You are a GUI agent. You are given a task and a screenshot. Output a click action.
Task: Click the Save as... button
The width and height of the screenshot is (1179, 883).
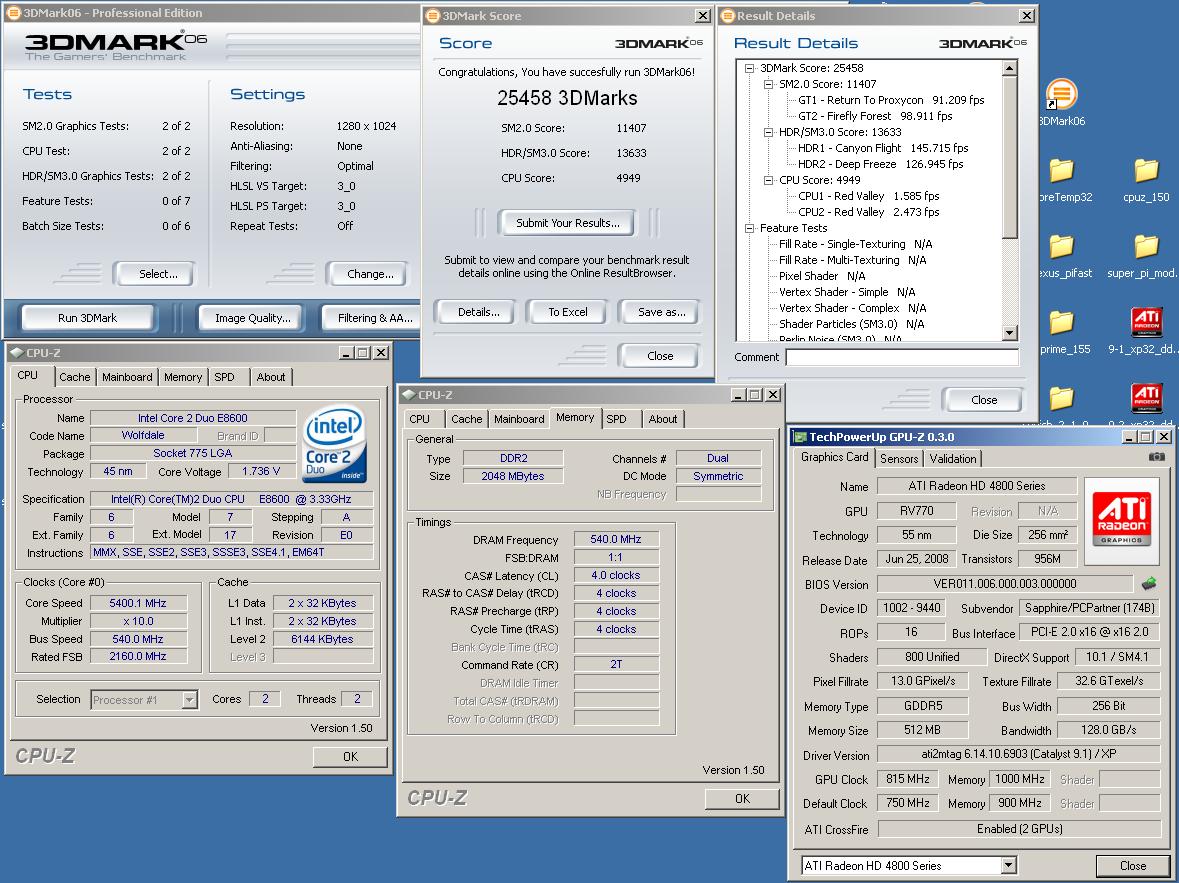(x=661, y=311)
